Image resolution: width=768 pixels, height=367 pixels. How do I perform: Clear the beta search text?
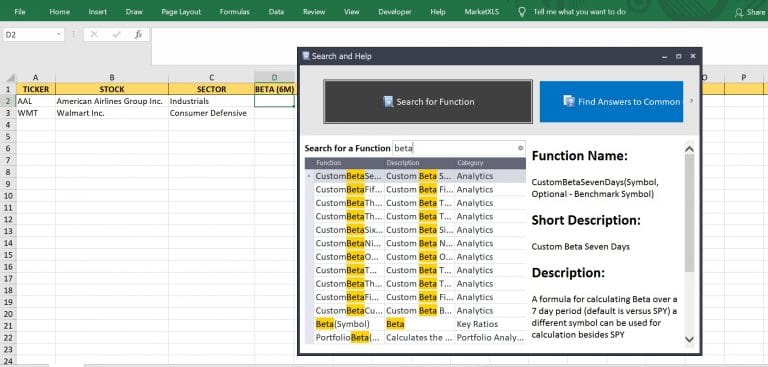tap(521, 147)
